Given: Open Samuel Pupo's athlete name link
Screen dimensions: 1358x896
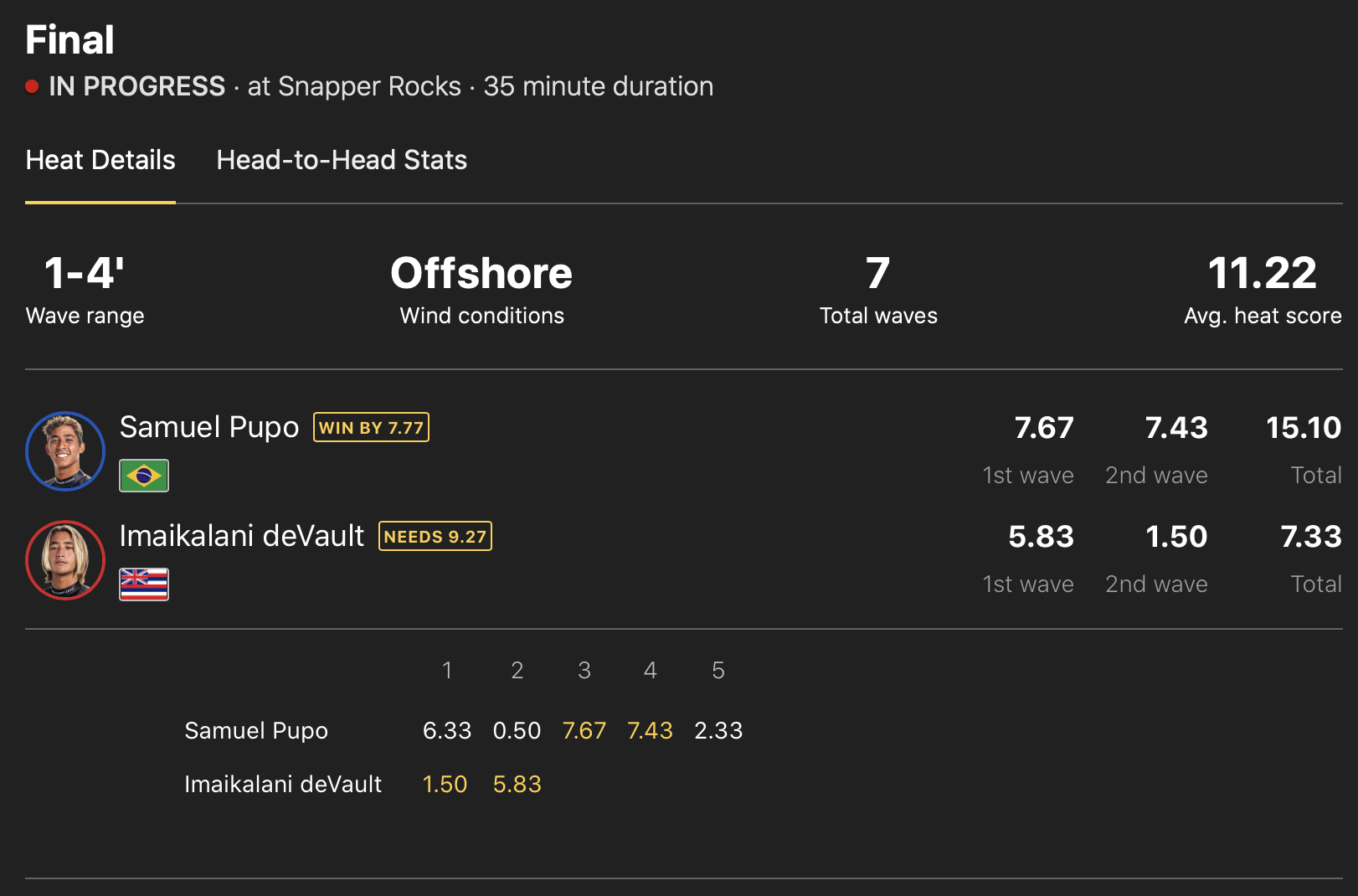Looking at the screenshot, I should tap(209, 427).
